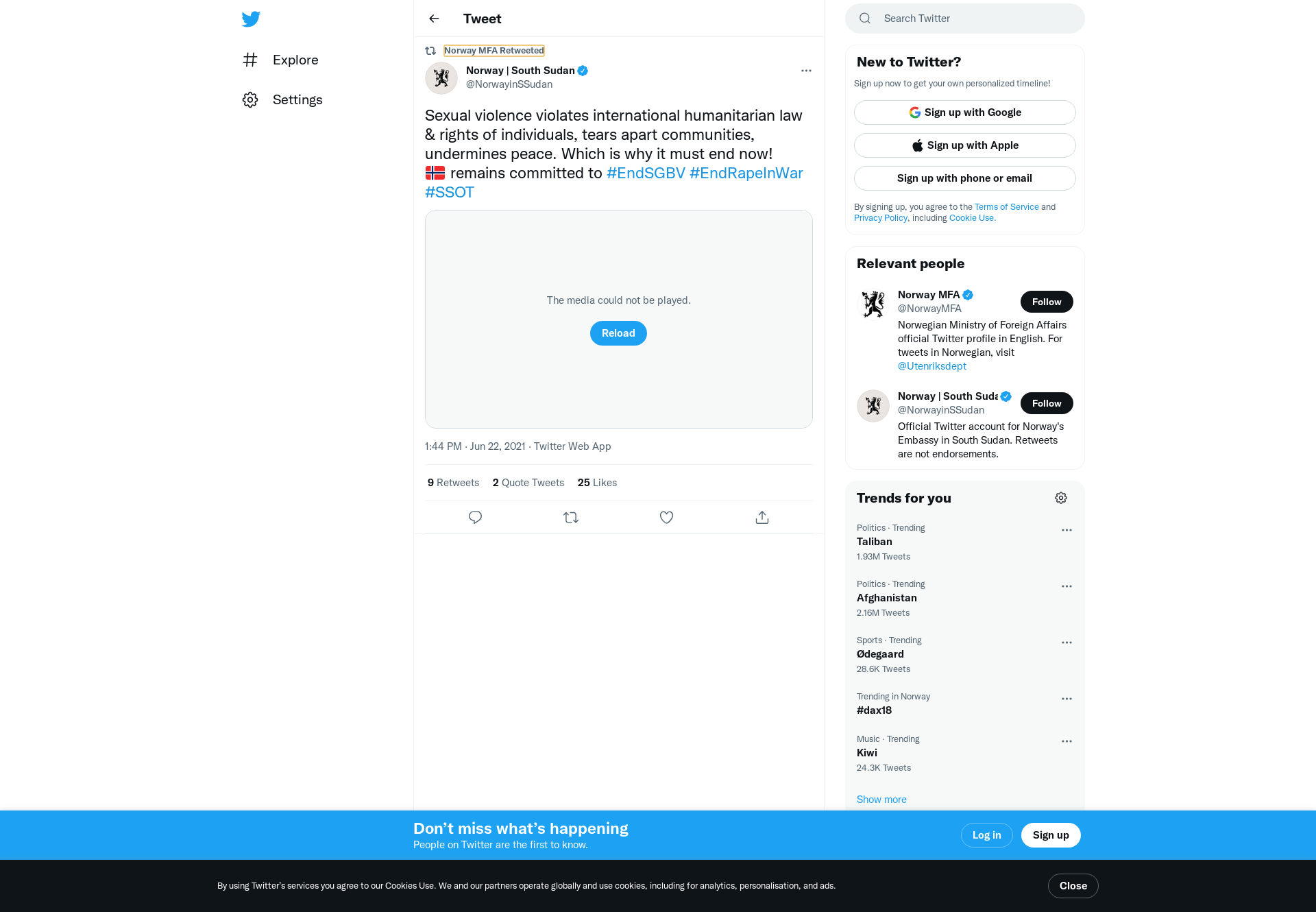Close the cookies notice banner
The image size is (1316, 912).
[1073, 886]
